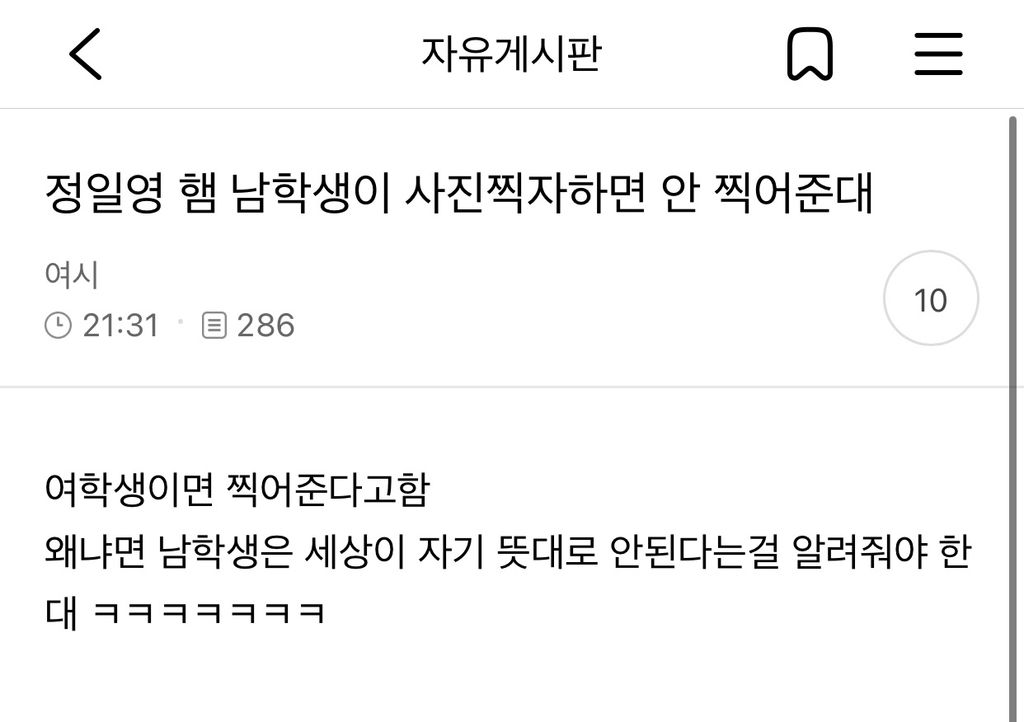The width and height of the screenshot is (1024, 722).
Task: Click the name 정일영 in the post title
Action: tap(104, 193)
